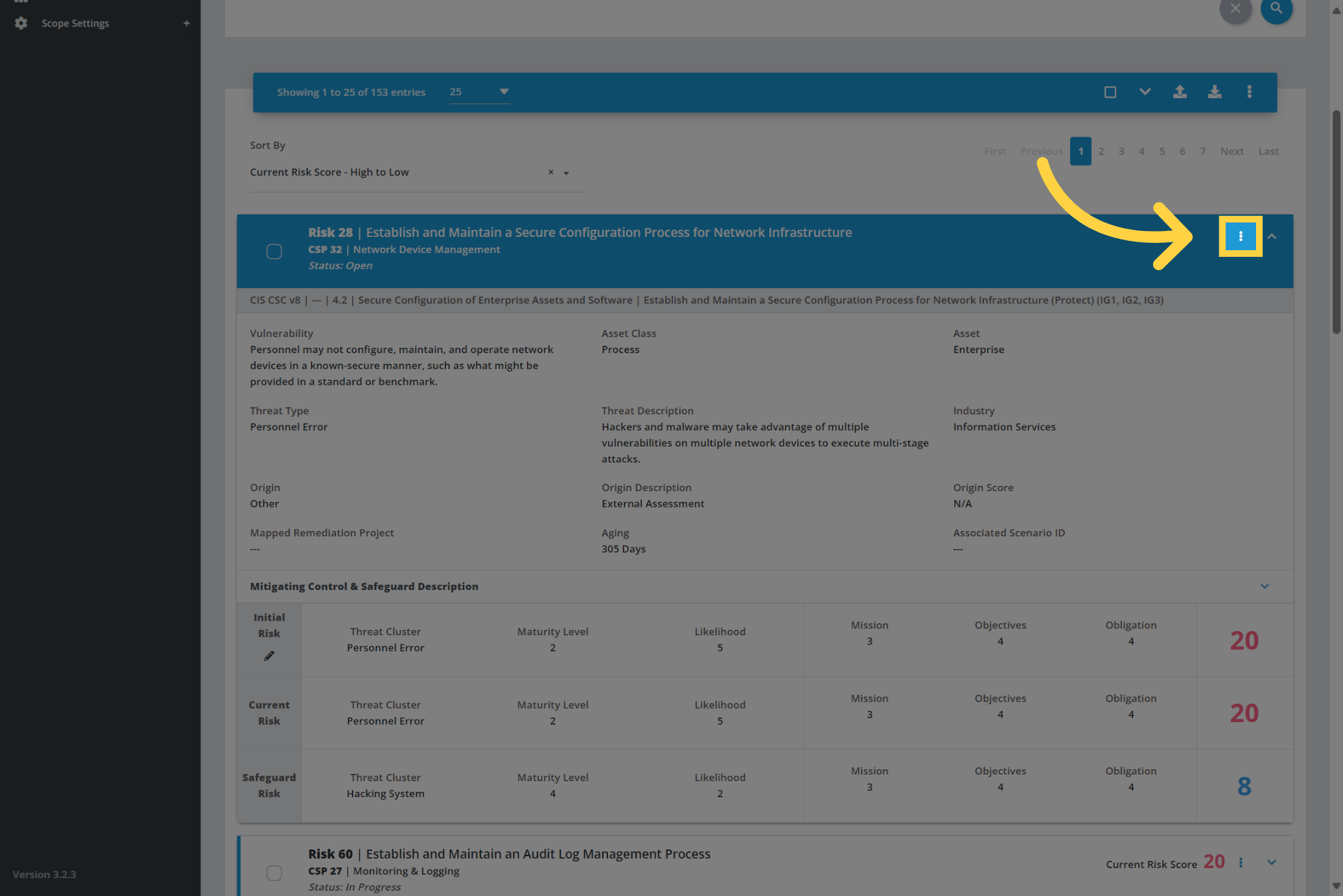Go to page 7

click(1202, 151)
